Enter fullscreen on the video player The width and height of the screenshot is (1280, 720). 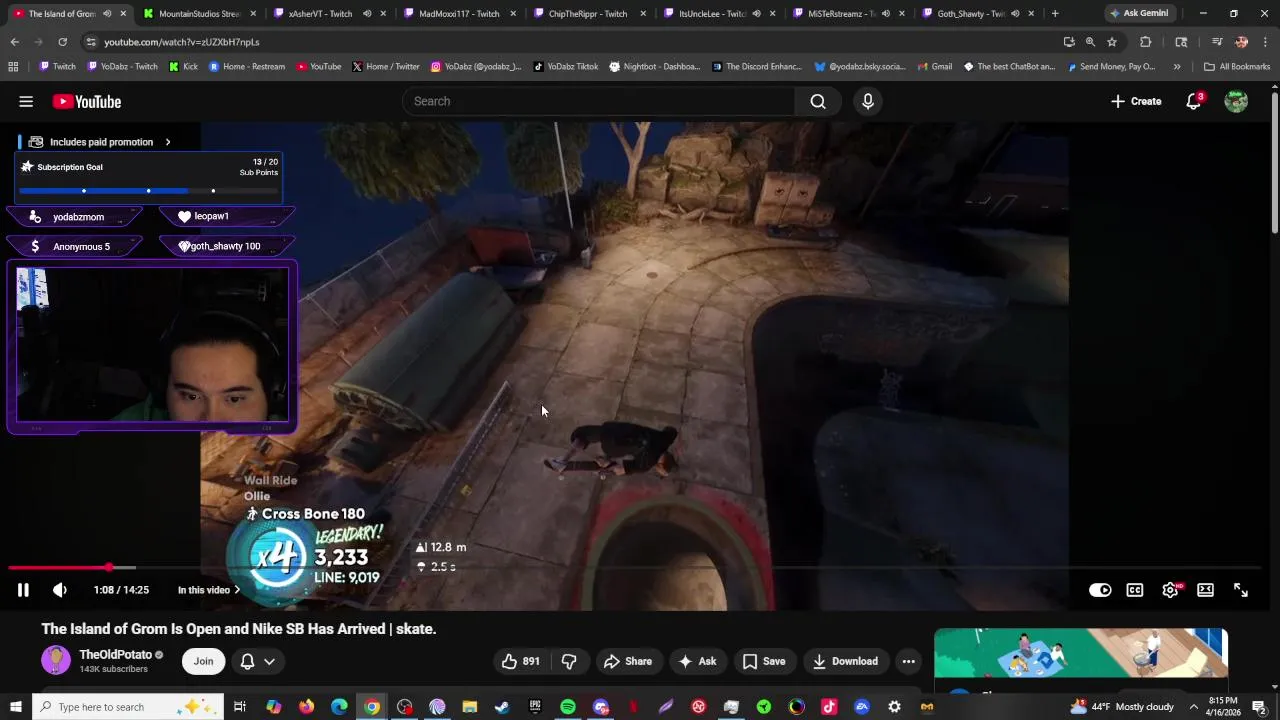(x=1241, y=590)
